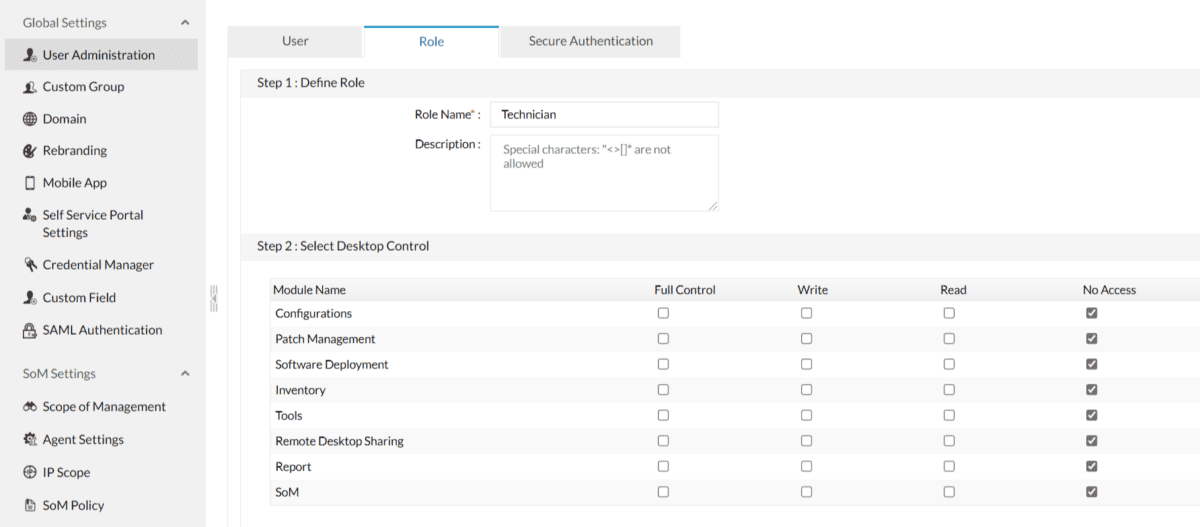1200x527 pixels.
Task: Switch to the User tab
Action: point(295,41)
